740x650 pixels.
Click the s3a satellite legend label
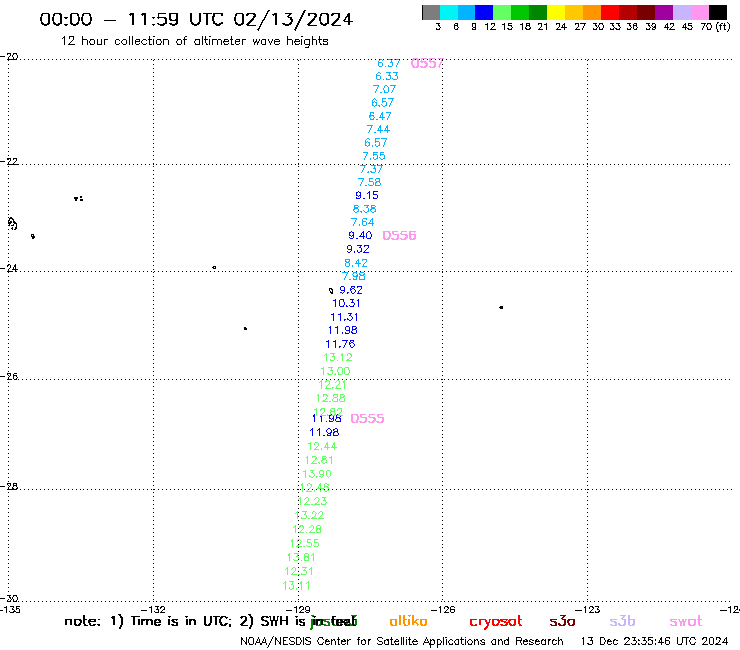click(562, 621)
